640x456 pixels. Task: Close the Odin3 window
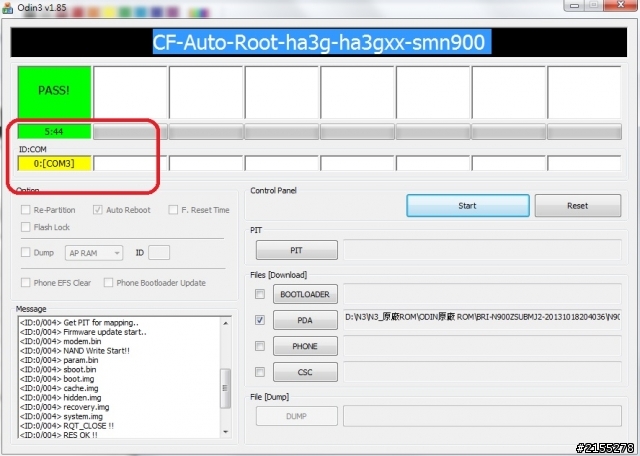(620, 5)
